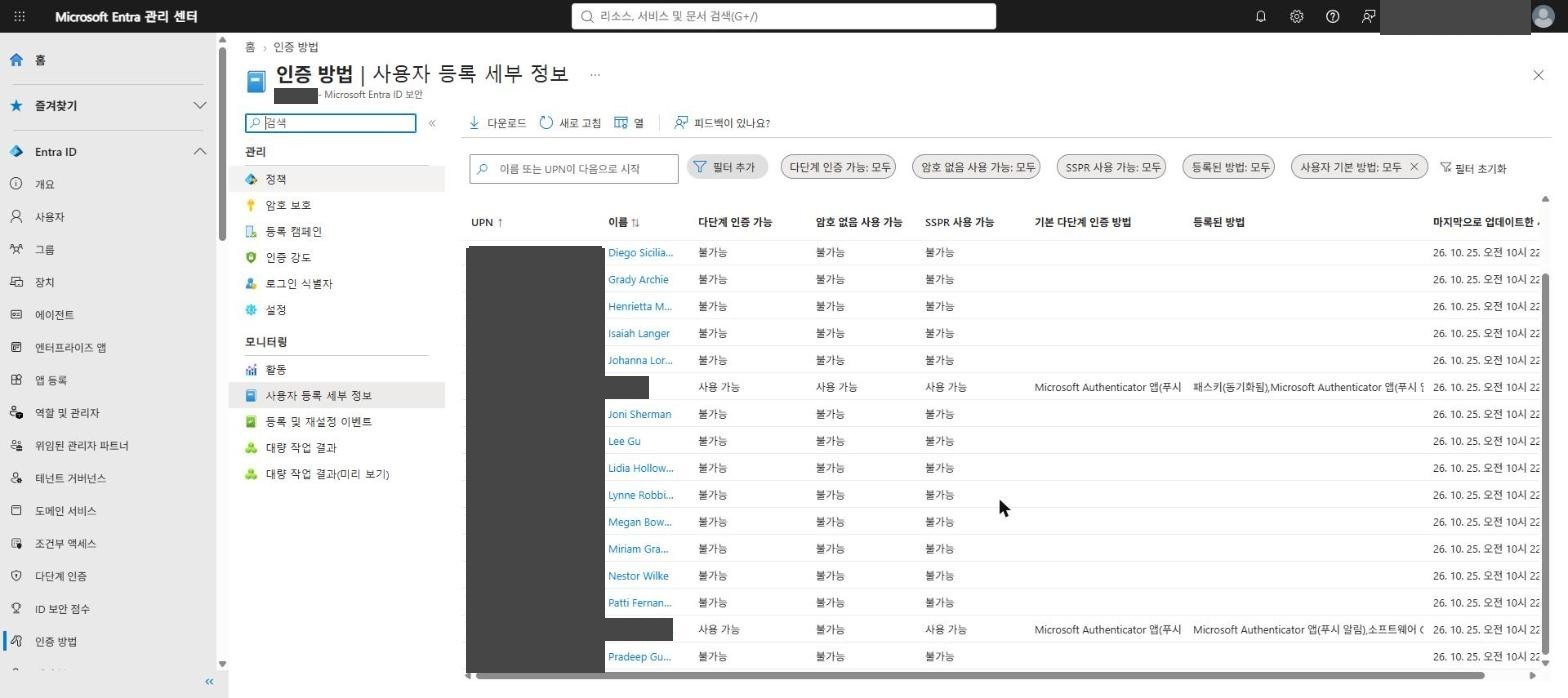Click 다운로드 toolbar button
1568x698 pixels.
[497, 123]
